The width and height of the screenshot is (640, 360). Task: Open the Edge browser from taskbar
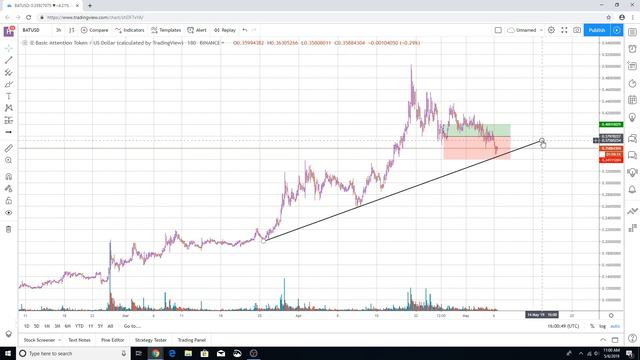pos(172,353)
